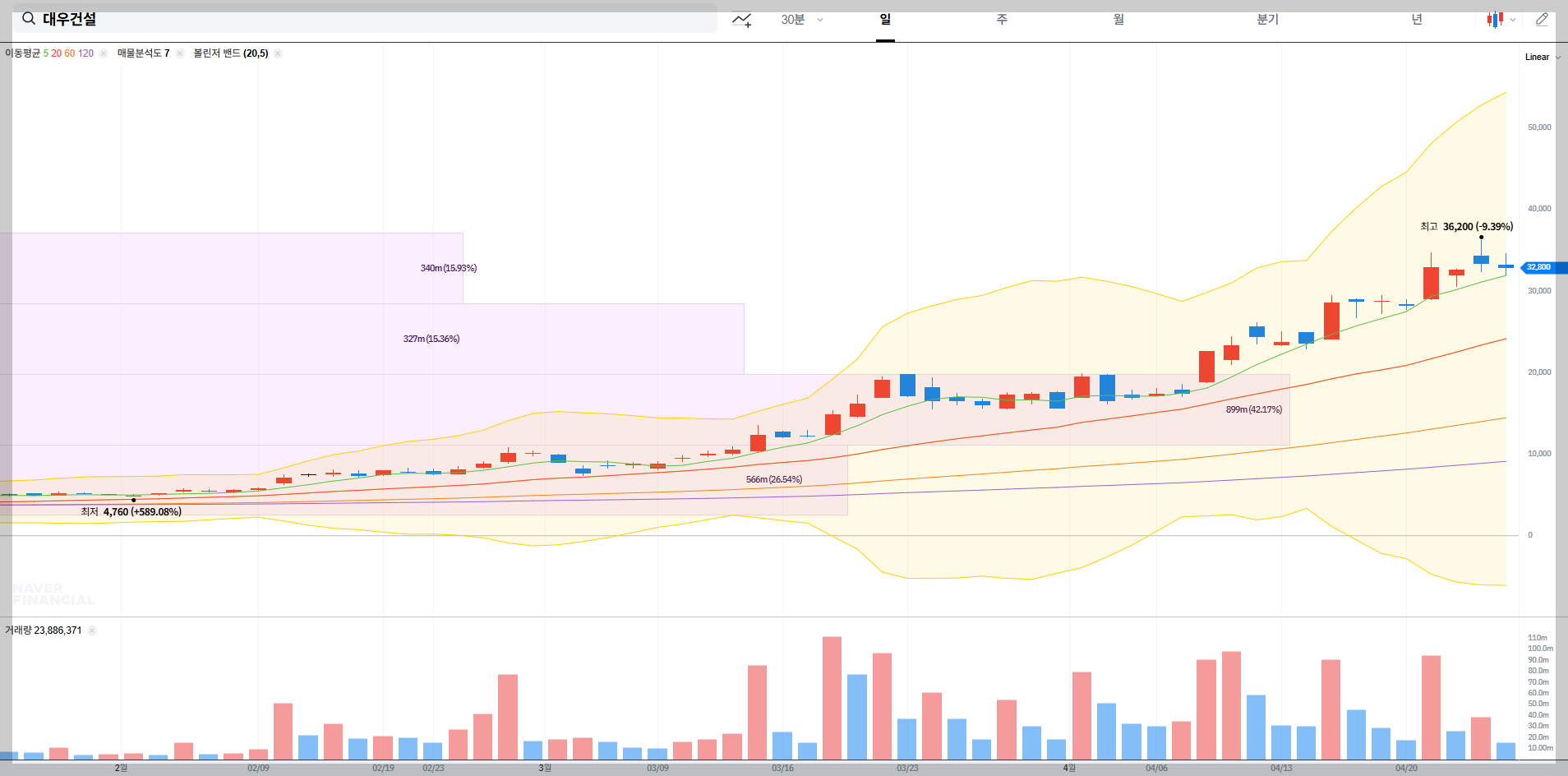Screen dimensions: 1568x776
Task: Click the 100.0m volume axis label
Action: (1540, 649)
